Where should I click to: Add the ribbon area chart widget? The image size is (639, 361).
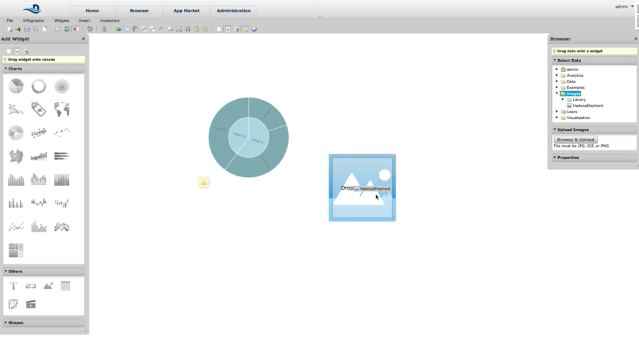(62, 227)
